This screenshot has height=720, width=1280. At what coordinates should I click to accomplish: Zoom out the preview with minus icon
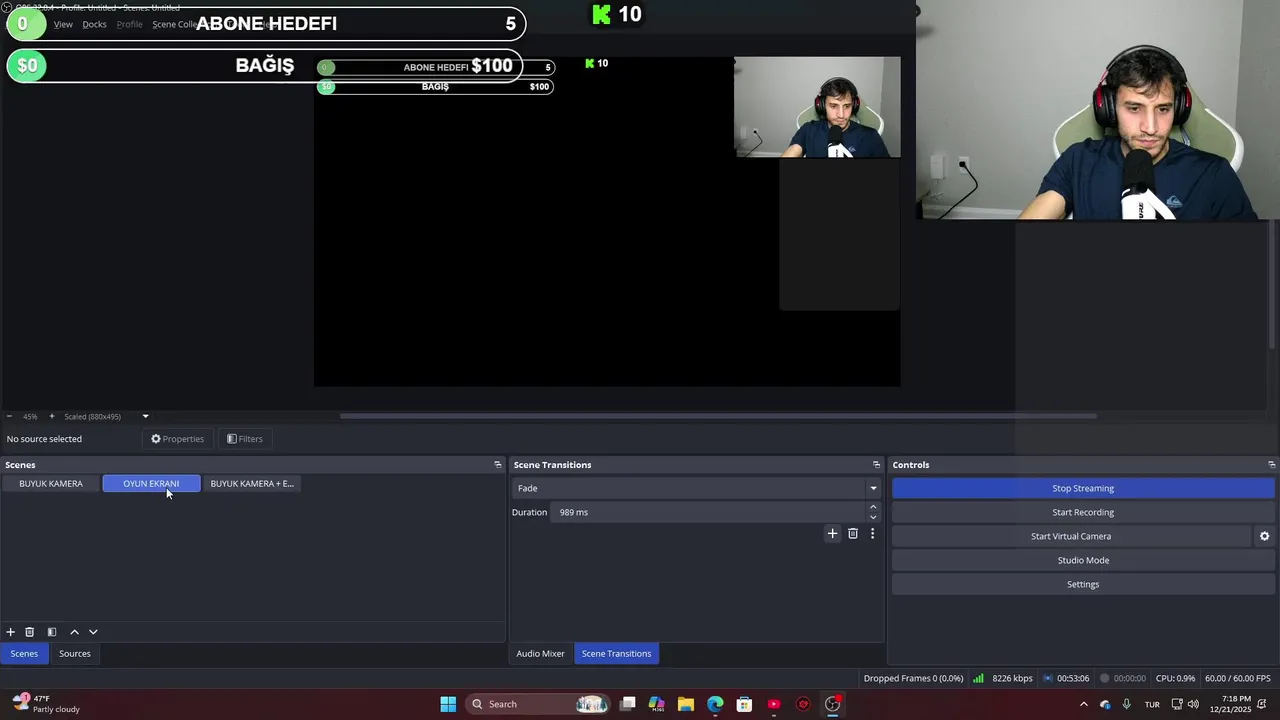9,416
